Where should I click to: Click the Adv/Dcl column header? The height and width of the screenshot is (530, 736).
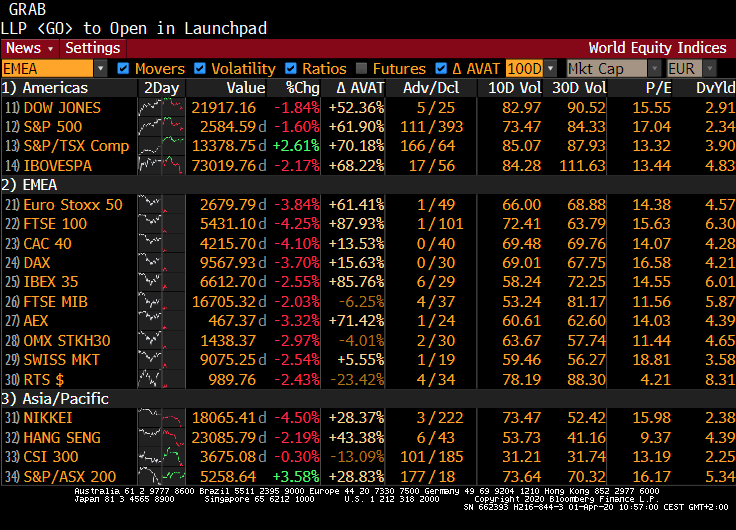click(431, 88)
